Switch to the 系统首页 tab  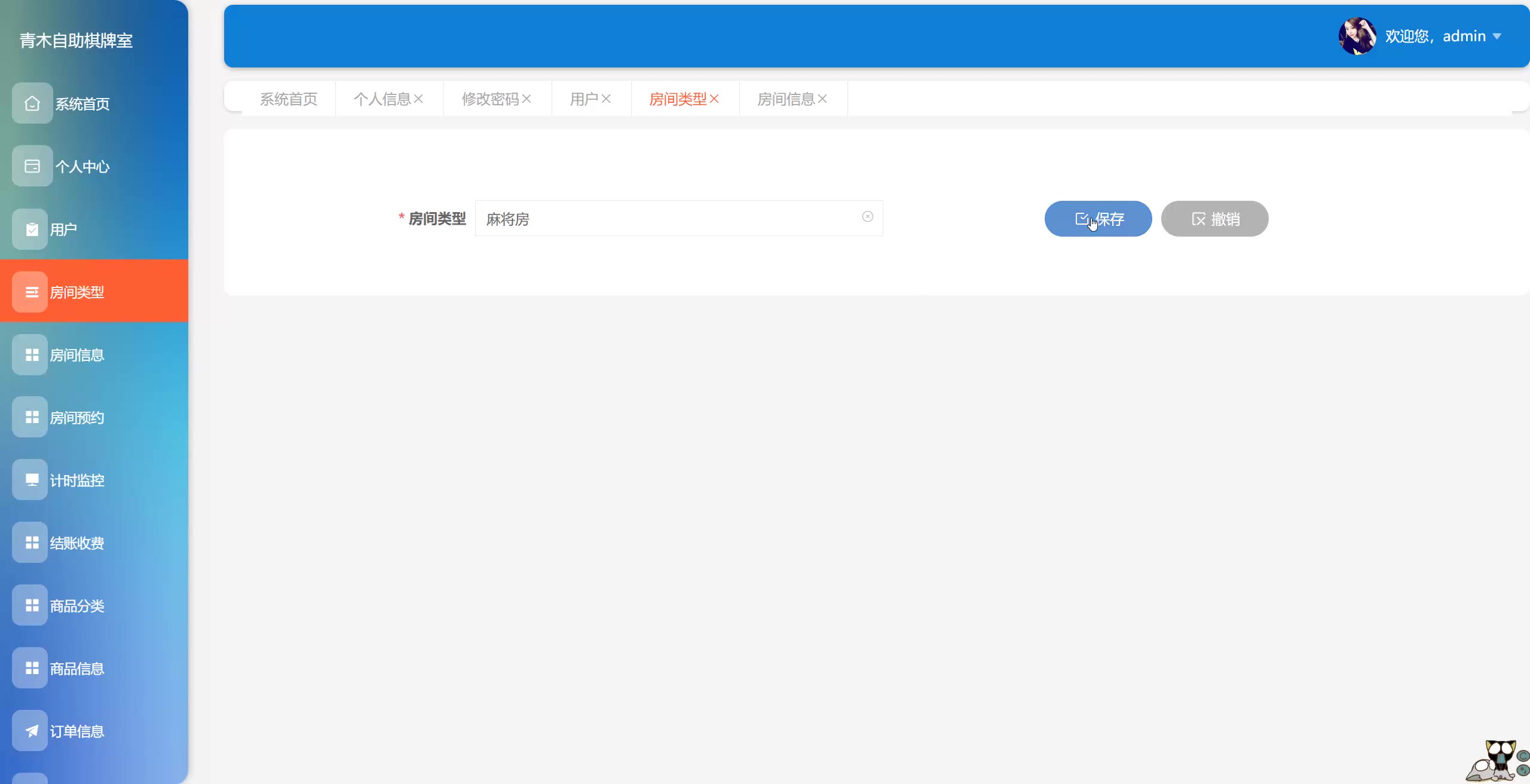pos(289,99)
